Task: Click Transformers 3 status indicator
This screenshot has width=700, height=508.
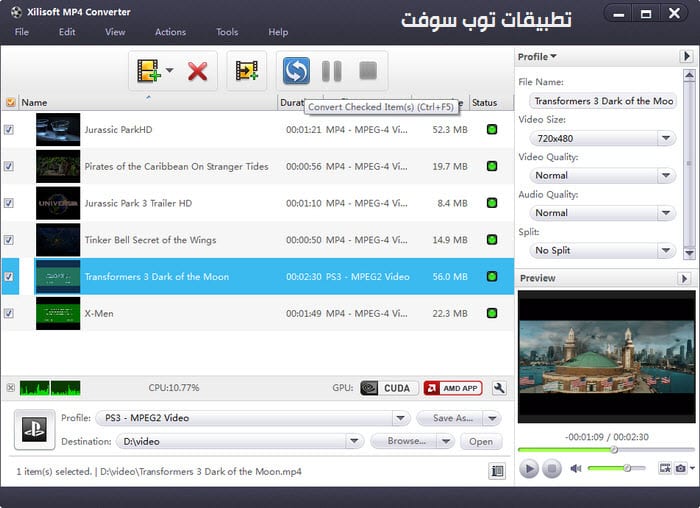Action: coord(492,276)
